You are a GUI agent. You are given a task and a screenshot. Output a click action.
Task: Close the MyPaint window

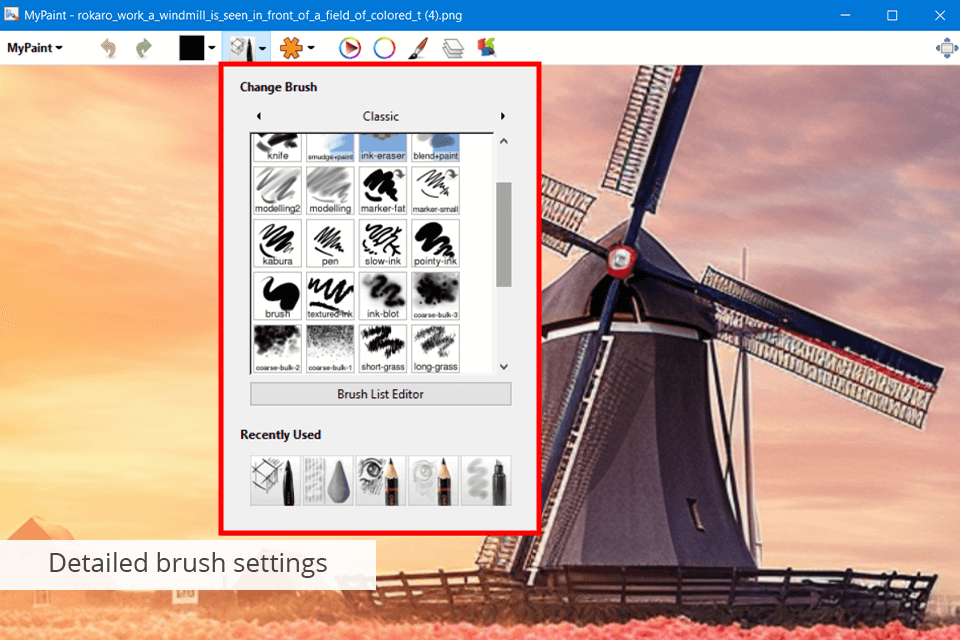939,15
